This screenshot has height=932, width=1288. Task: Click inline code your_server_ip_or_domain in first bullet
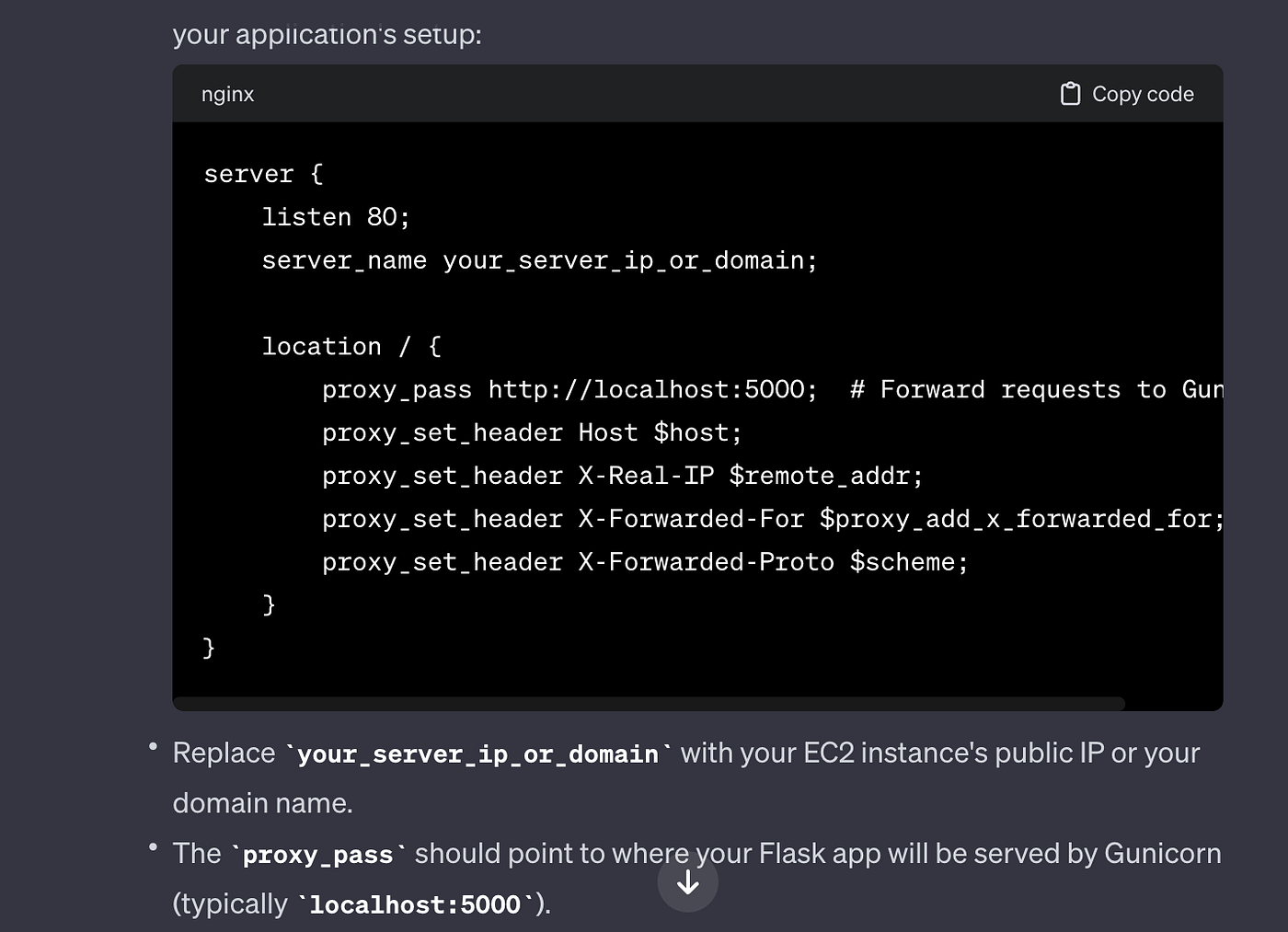pyautogui.click(x=478, y=754)
